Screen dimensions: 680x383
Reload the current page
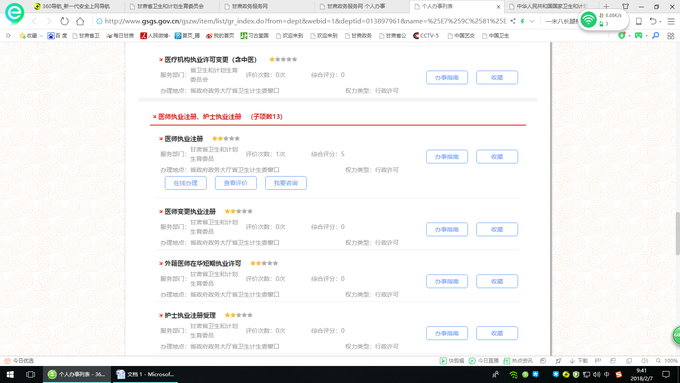[64, 21]
